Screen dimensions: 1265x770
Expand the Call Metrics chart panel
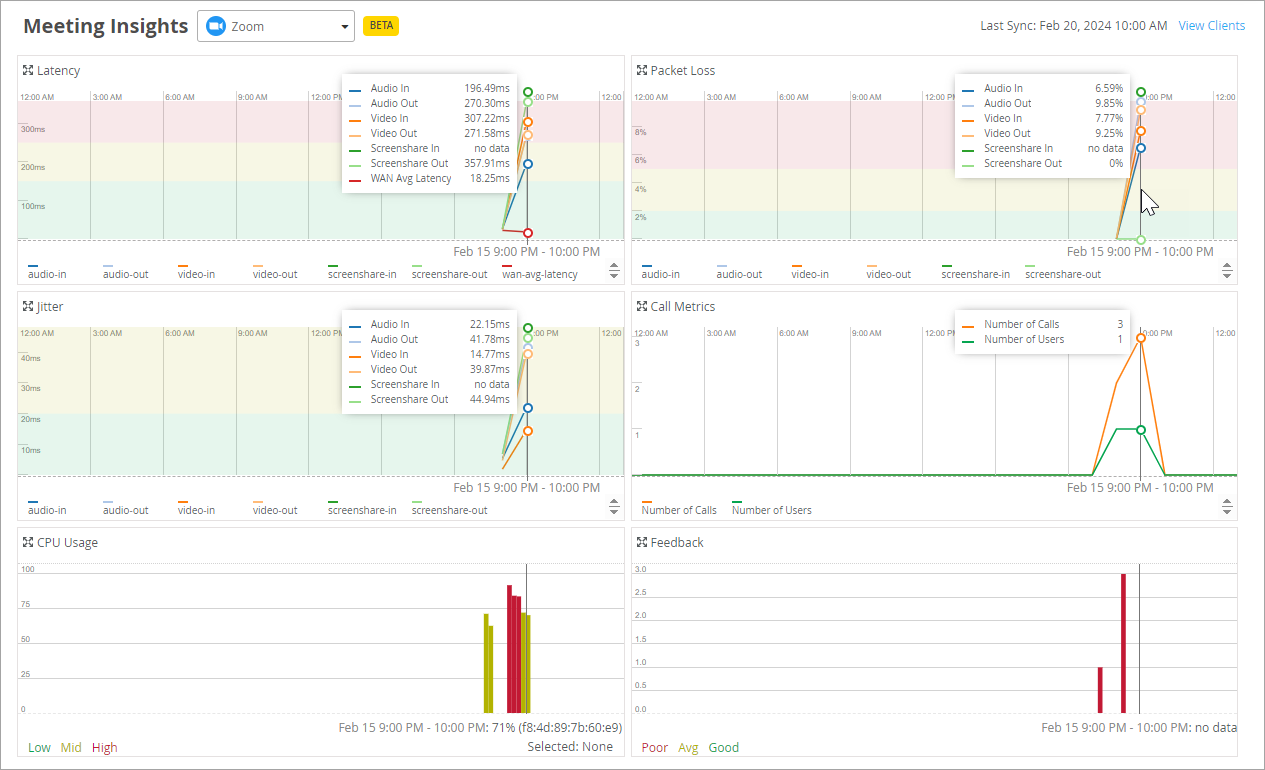[642, 307]
